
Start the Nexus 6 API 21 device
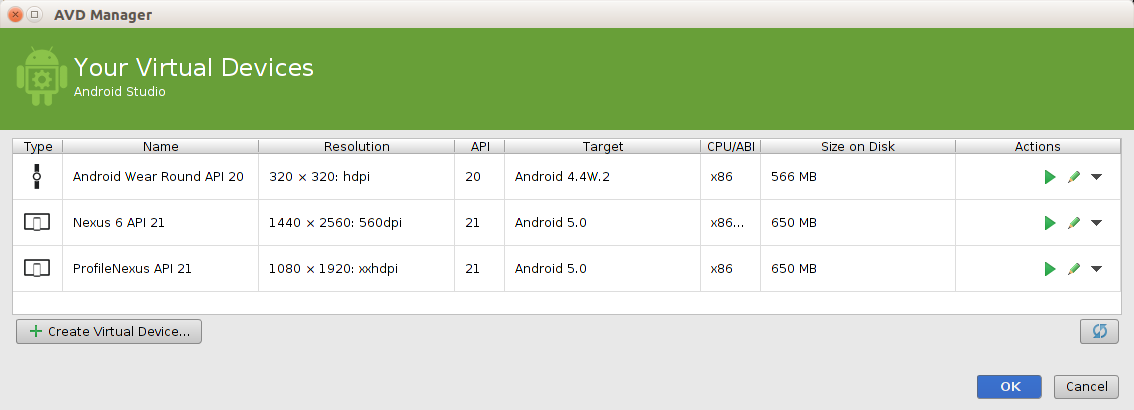point(1050,223)
